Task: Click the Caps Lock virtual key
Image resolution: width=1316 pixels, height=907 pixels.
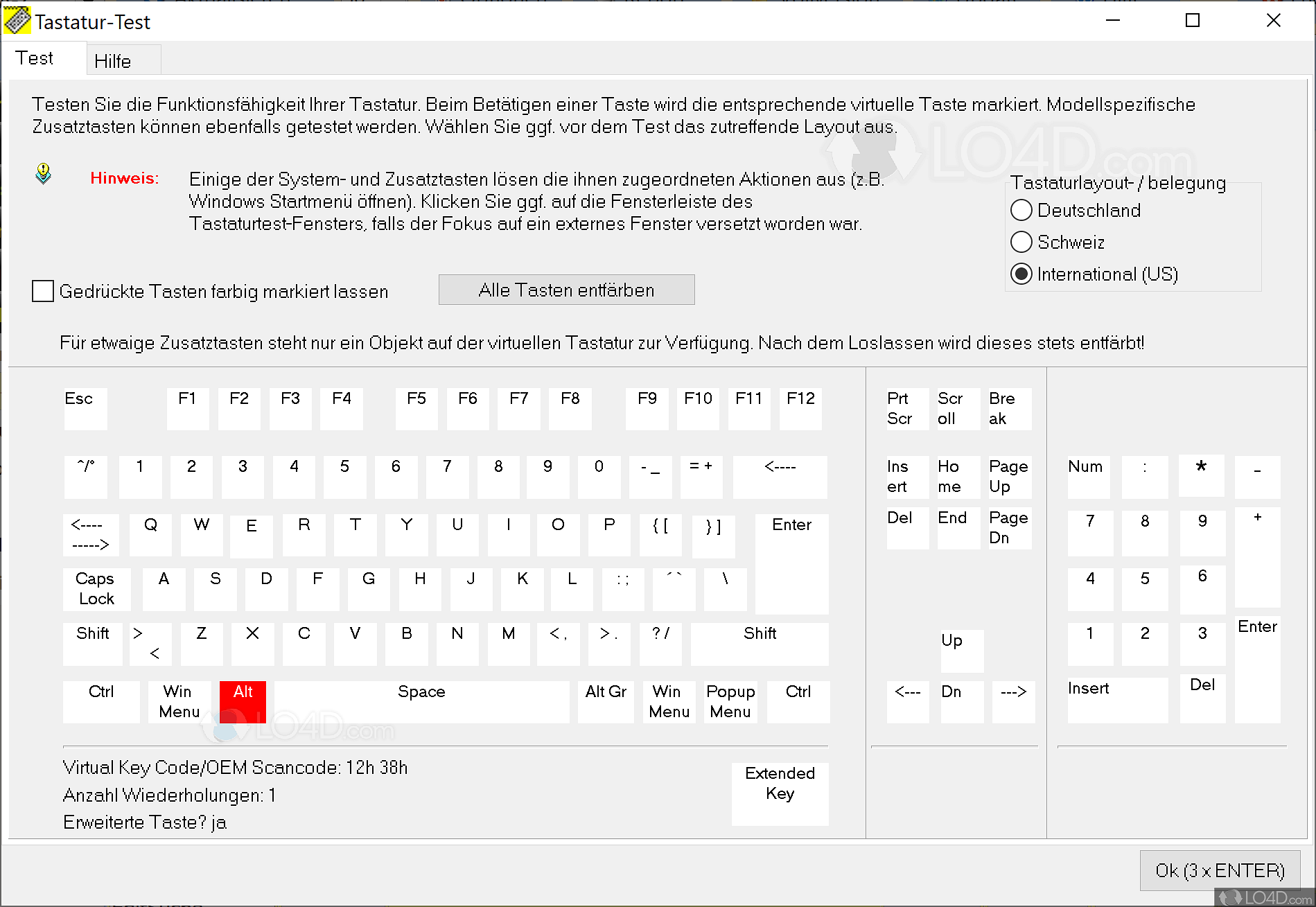Action: pos(96,589)
